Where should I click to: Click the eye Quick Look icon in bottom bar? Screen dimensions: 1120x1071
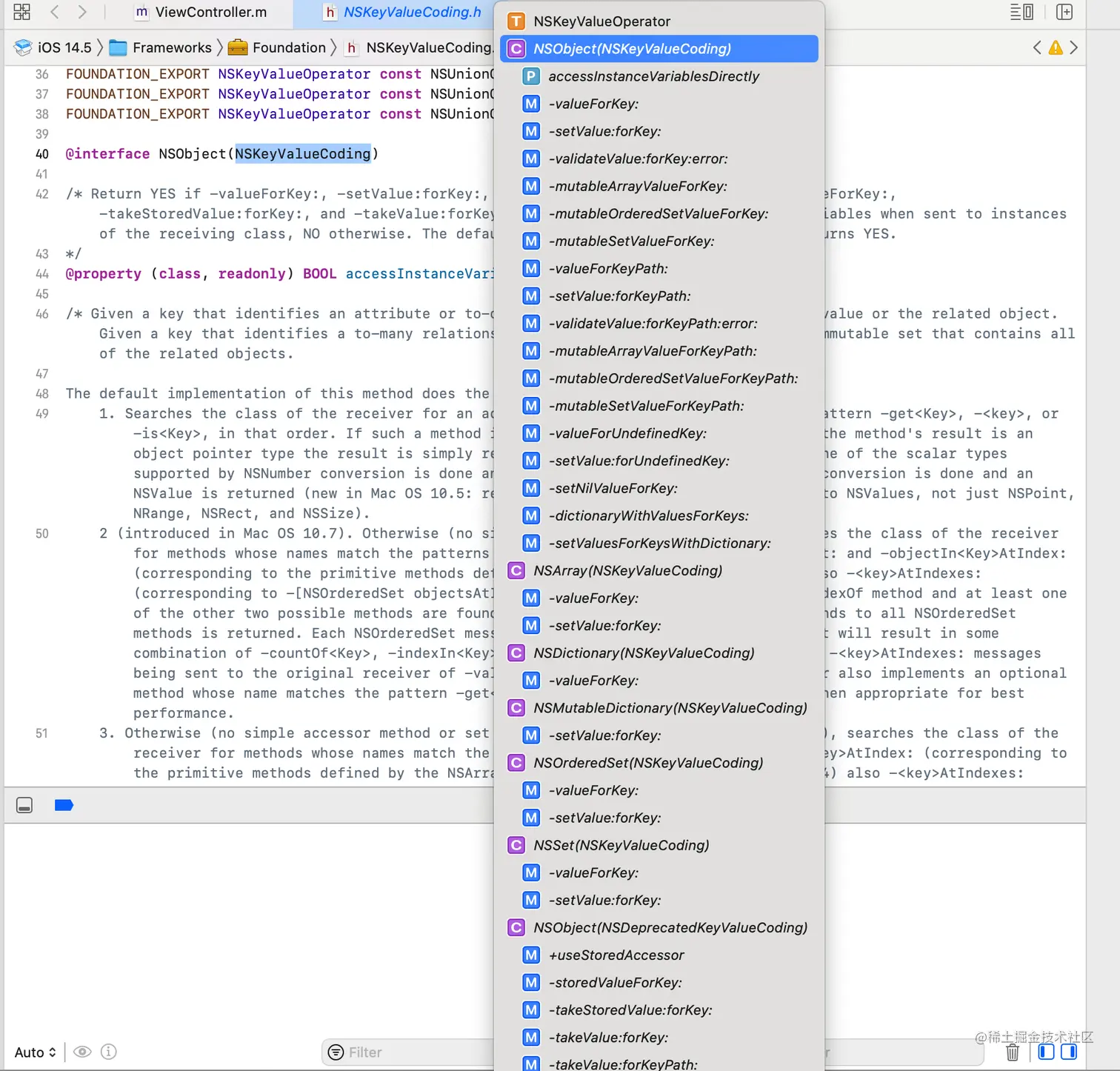point(81,1052)
